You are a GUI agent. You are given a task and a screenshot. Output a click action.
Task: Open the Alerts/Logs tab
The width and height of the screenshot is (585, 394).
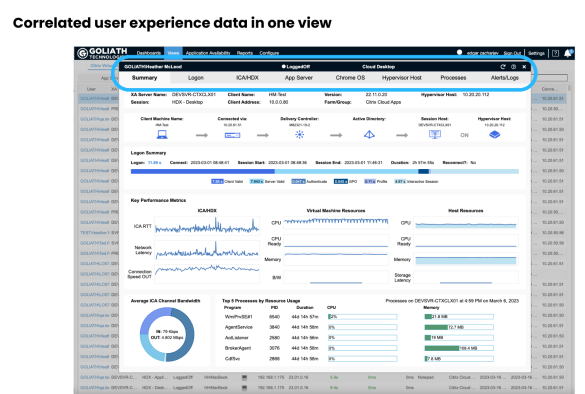(x=504, y=78)
